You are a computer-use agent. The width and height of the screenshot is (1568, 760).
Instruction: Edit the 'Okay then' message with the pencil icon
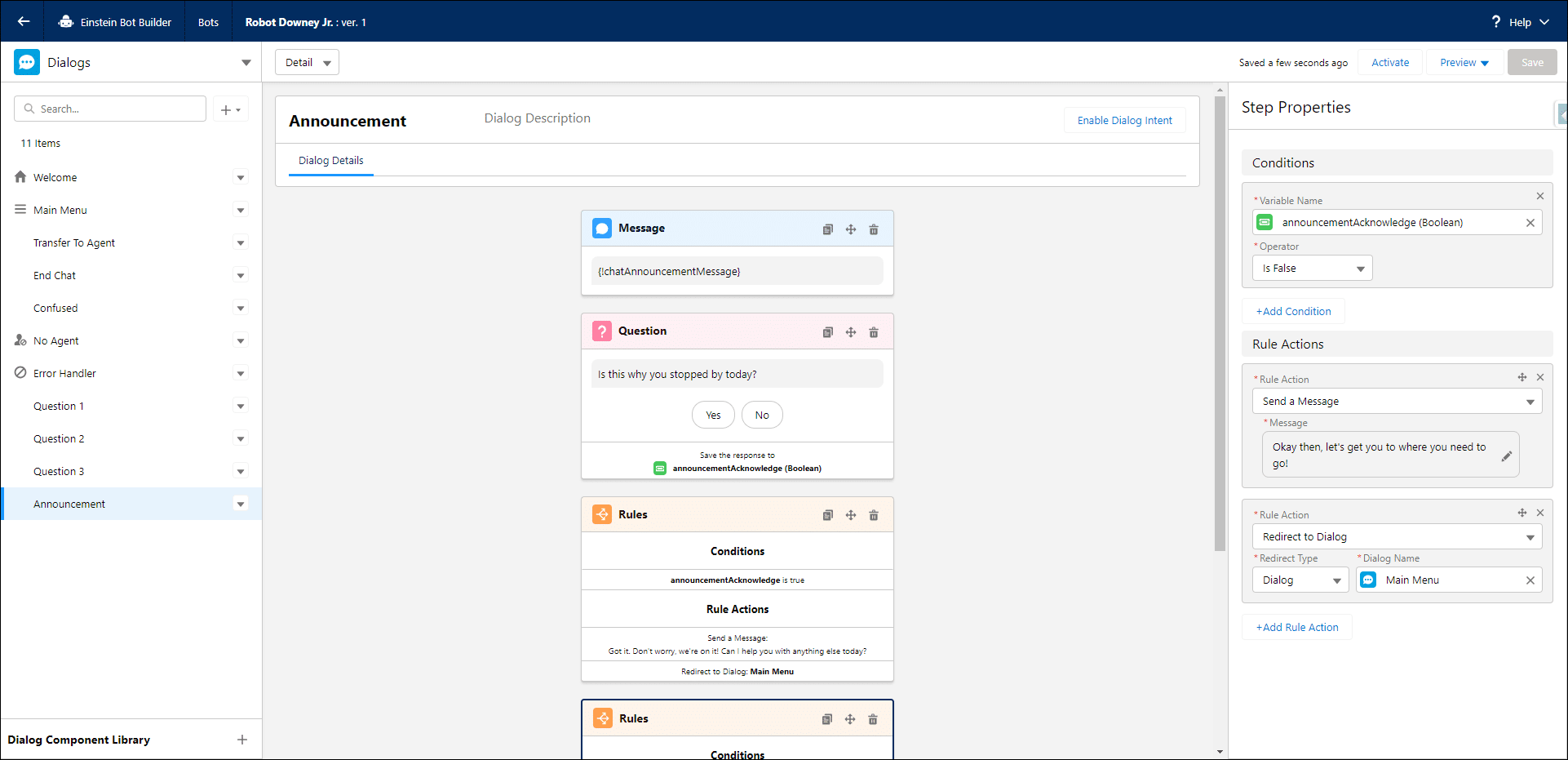point(1507,456)
